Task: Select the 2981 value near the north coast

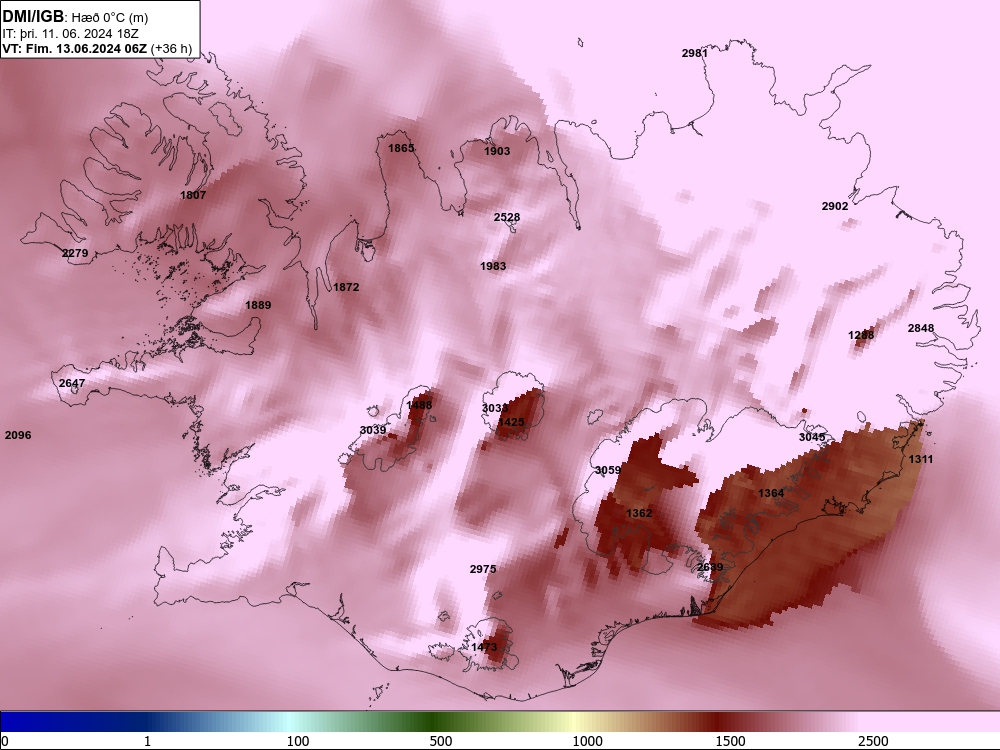Action: point(695,54)
